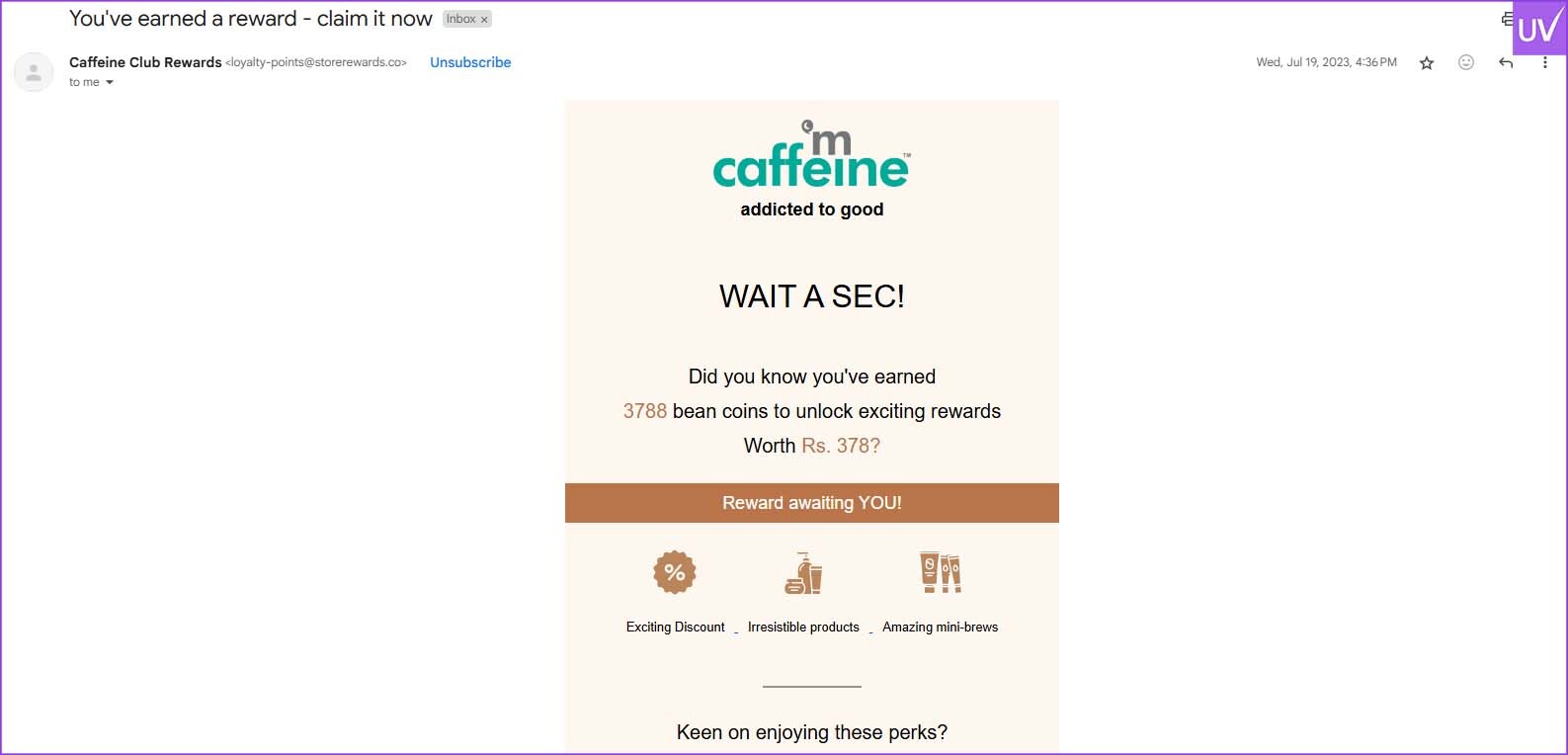Click the 'Irresistible products' label text
The image size is (1568, 755).
(x=803, y=628)
